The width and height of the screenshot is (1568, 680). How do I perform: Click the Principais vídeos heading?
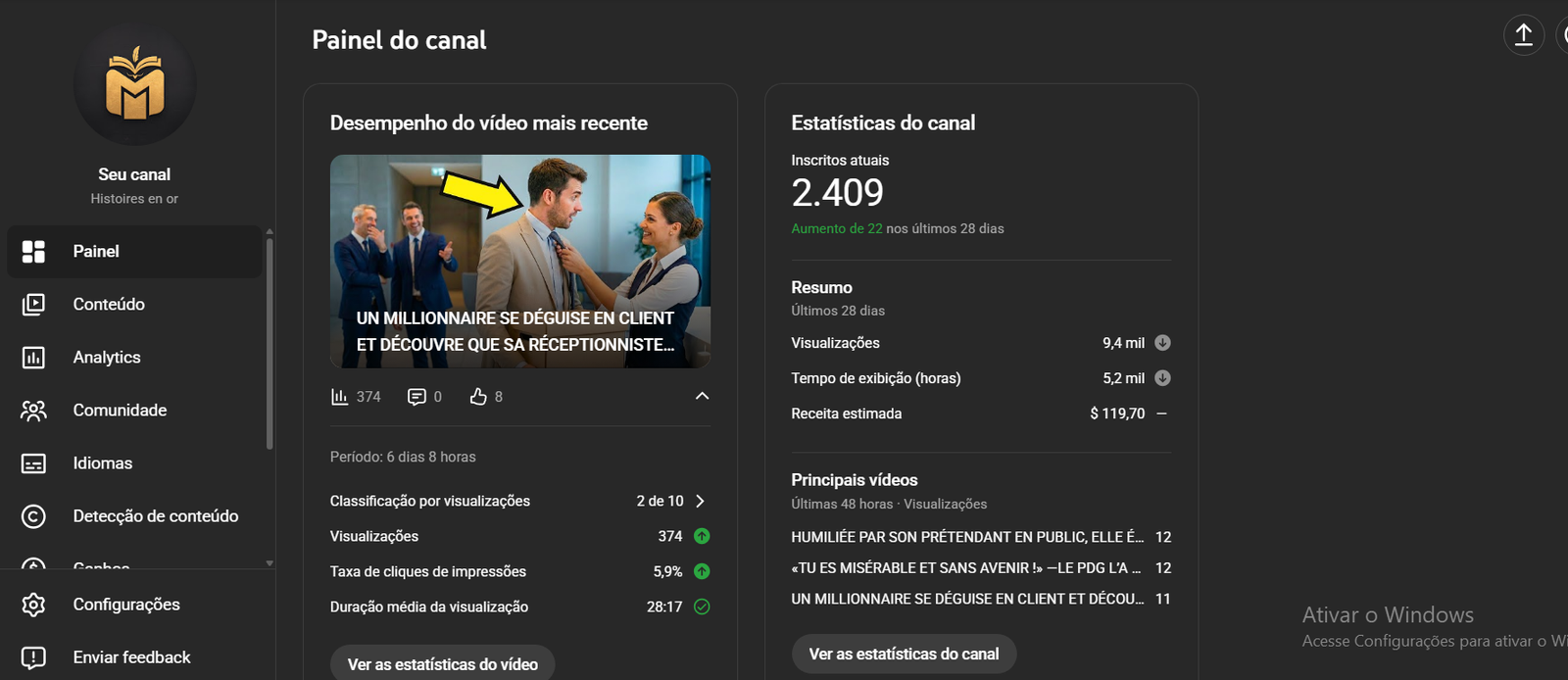(855, 480)
